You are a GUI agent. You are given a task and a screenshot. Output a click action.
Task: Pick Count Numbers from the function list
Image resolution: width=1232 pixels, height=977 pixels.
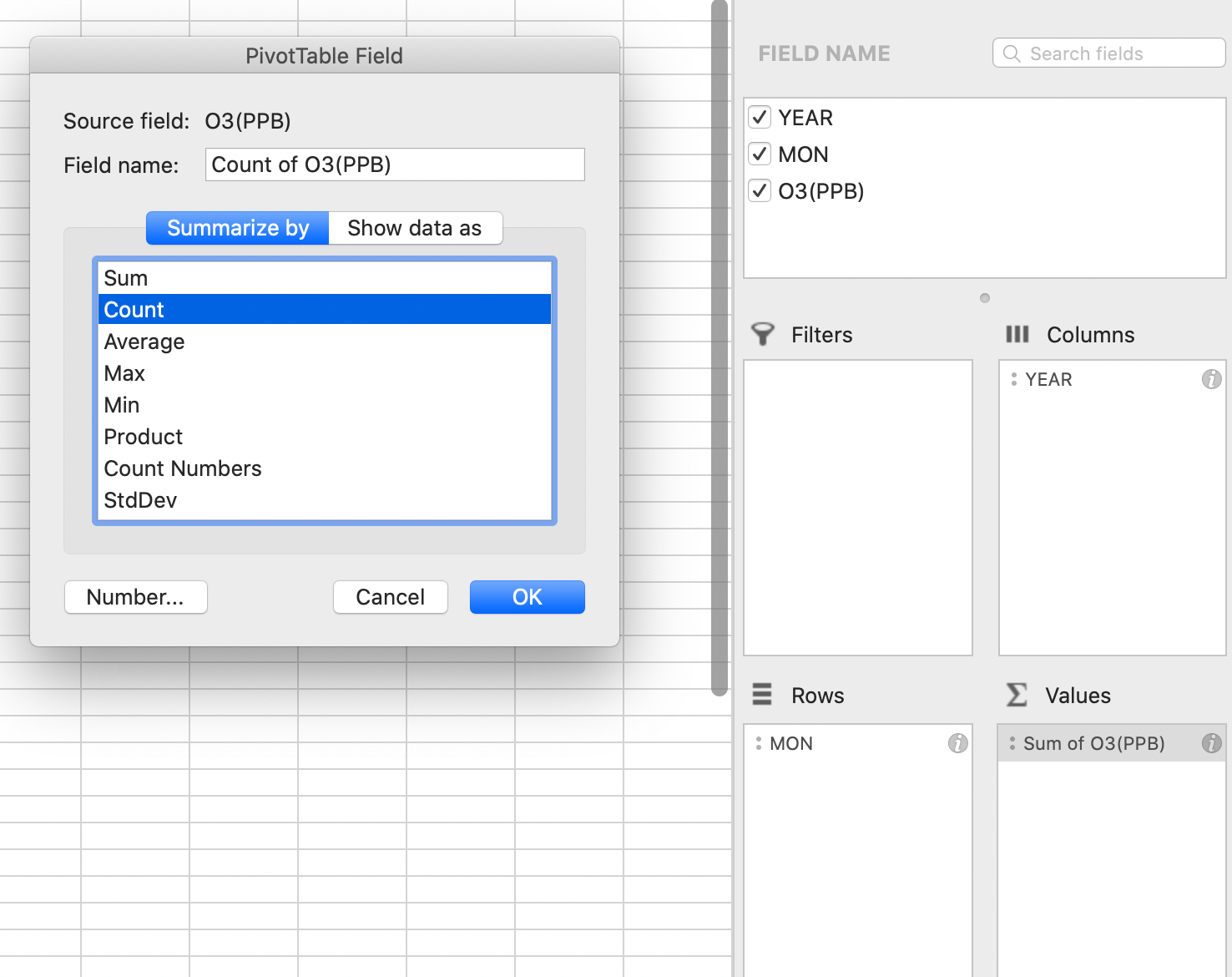coord(183,468)
